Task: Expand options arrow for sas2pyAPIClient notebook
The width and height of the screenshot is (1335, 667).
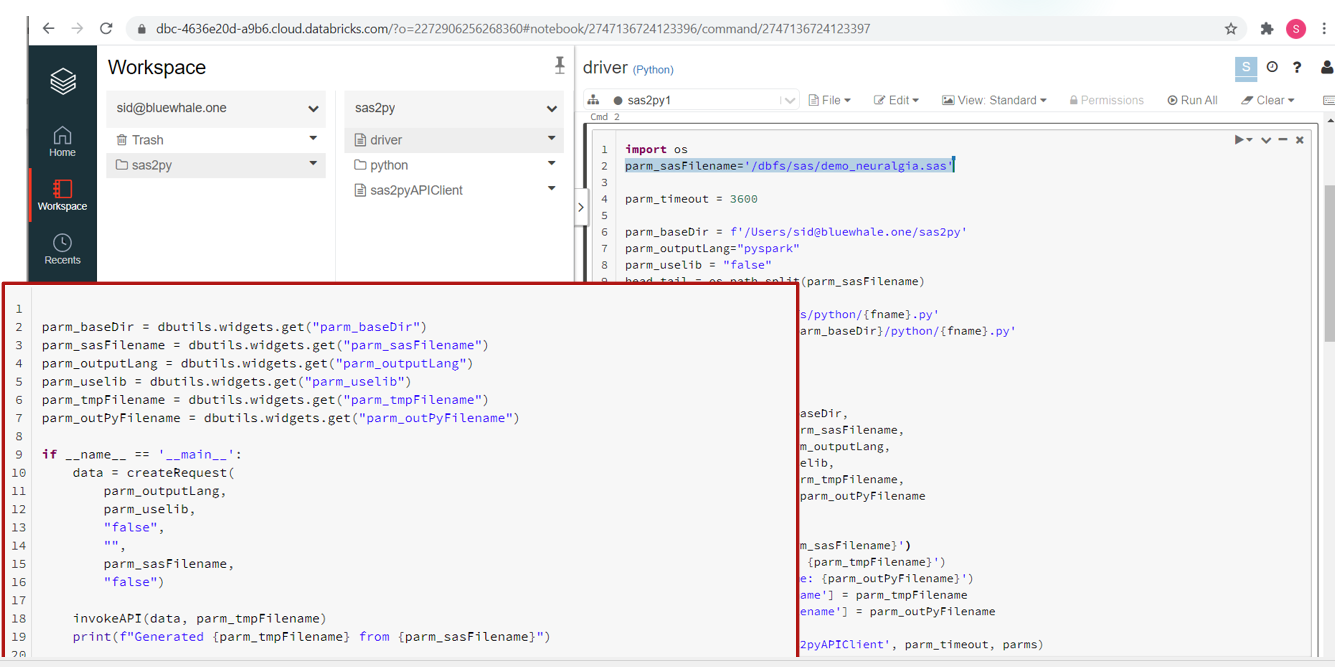Action: click(x=551, y=189)
